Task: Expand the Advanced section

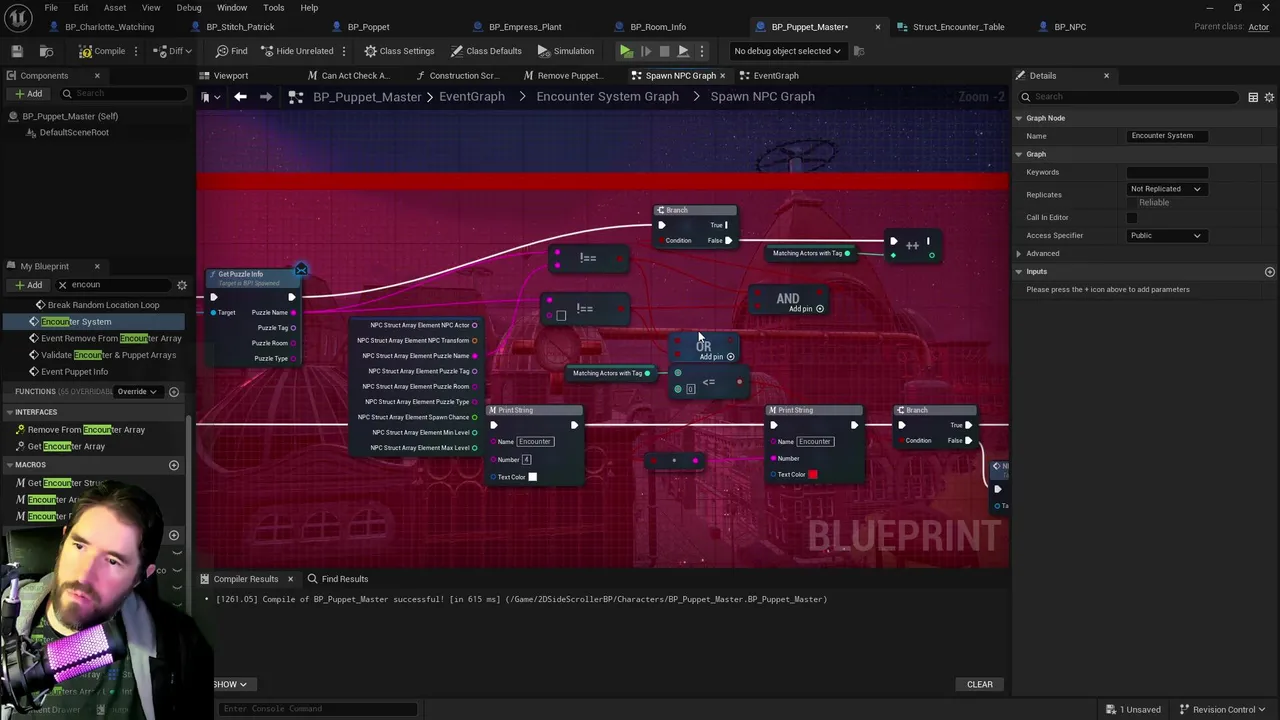Action: tap(1019, 254)
